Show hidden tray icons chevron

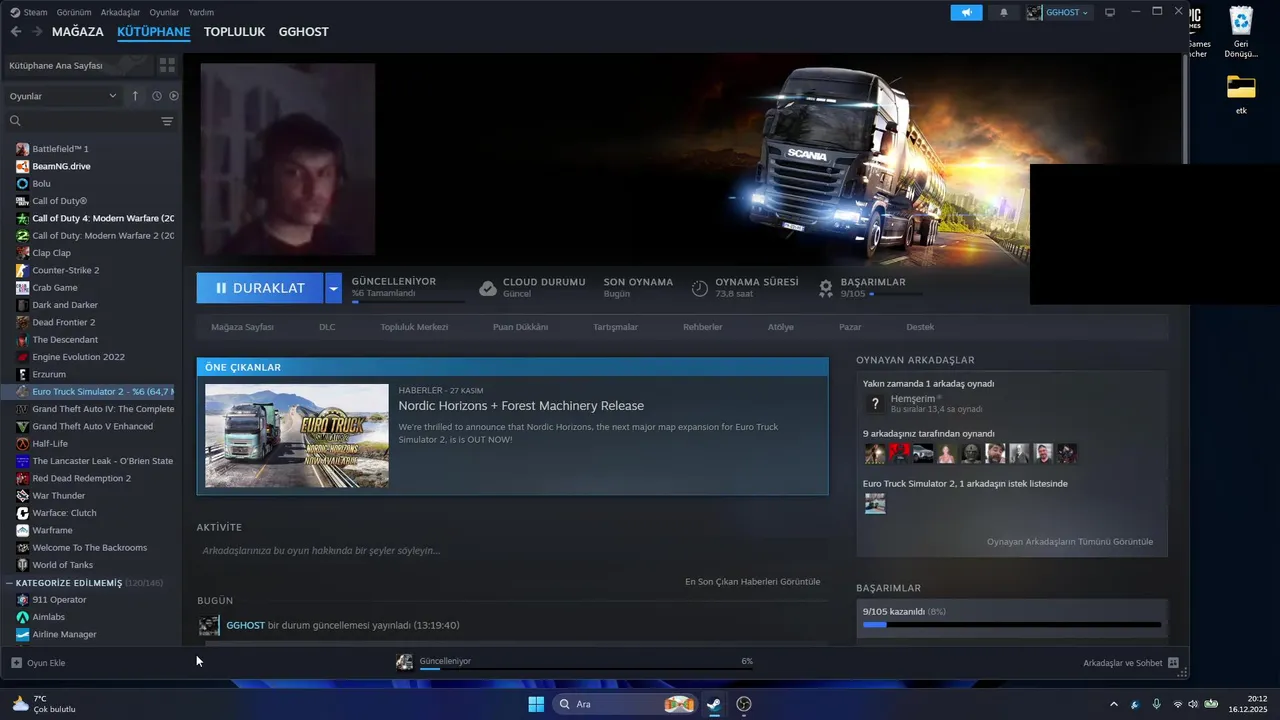click(x=1114, y=704)
